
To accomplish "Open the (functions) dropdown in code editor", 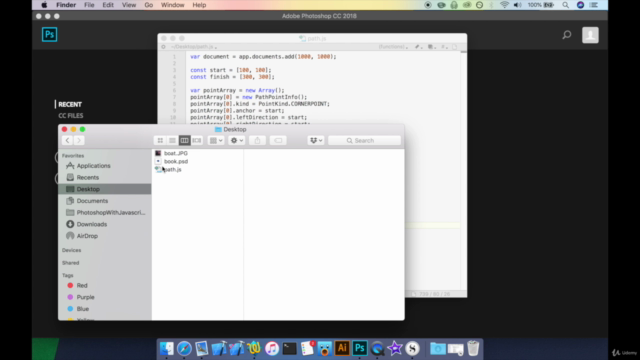I will point(393,47).
